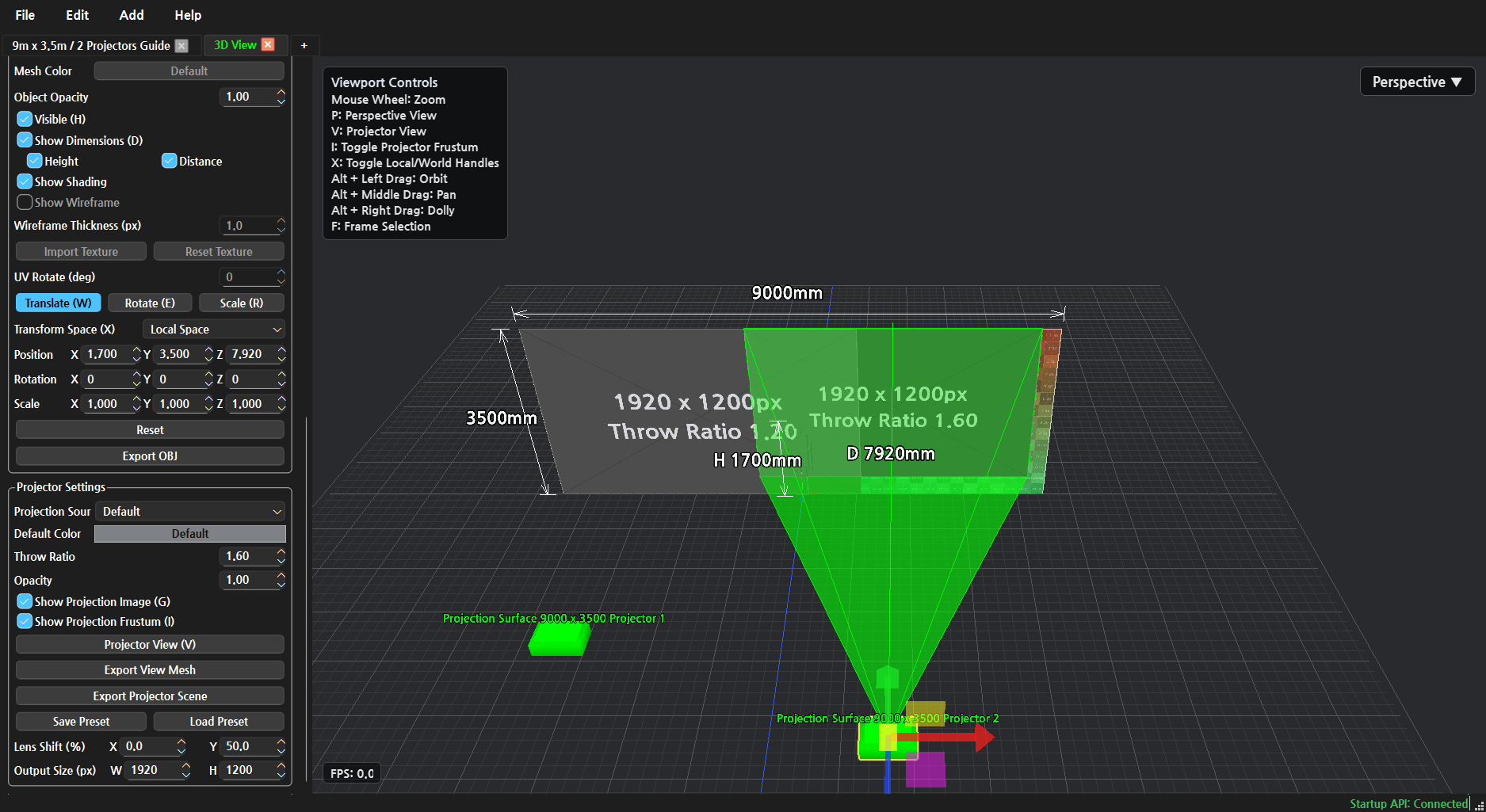Uncheck the Distance dimension checkbox
Viewport: 1486px width, 812px height.
coord(169,161)
